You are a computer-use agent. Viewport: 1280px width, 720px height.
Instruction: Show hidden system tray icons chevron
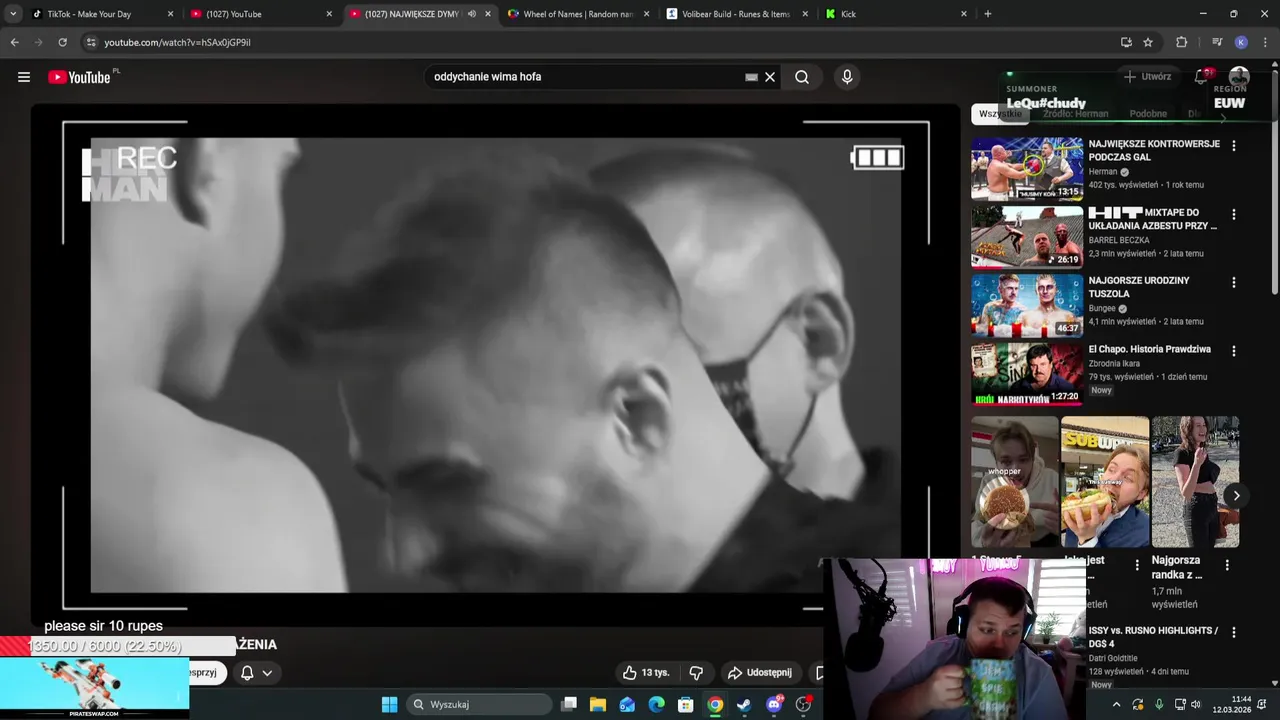point(1116,704)
